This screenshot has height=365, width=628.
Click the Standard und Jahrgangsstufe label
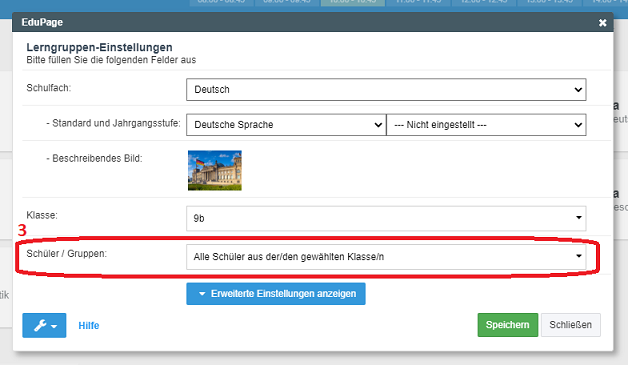113,123
